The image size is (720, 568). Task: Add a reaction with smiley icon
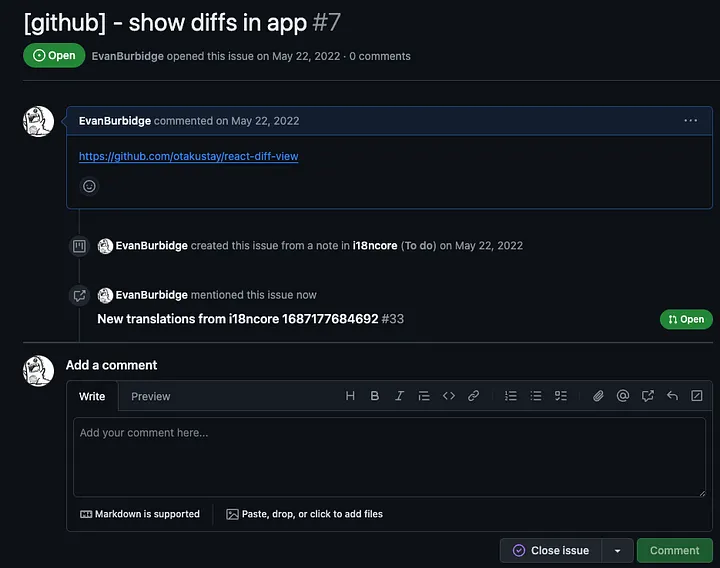coord(89,186)
